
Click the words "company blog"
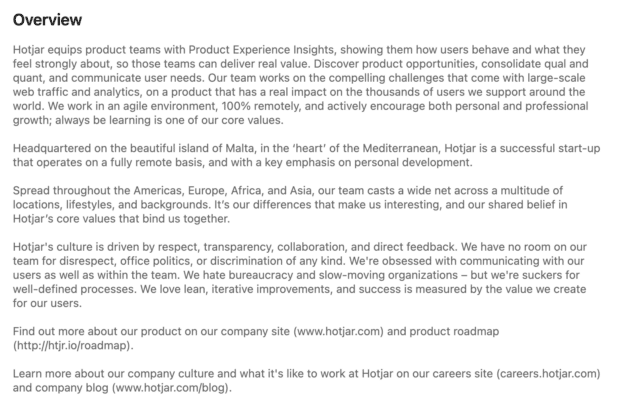click(x=69, y=387)
